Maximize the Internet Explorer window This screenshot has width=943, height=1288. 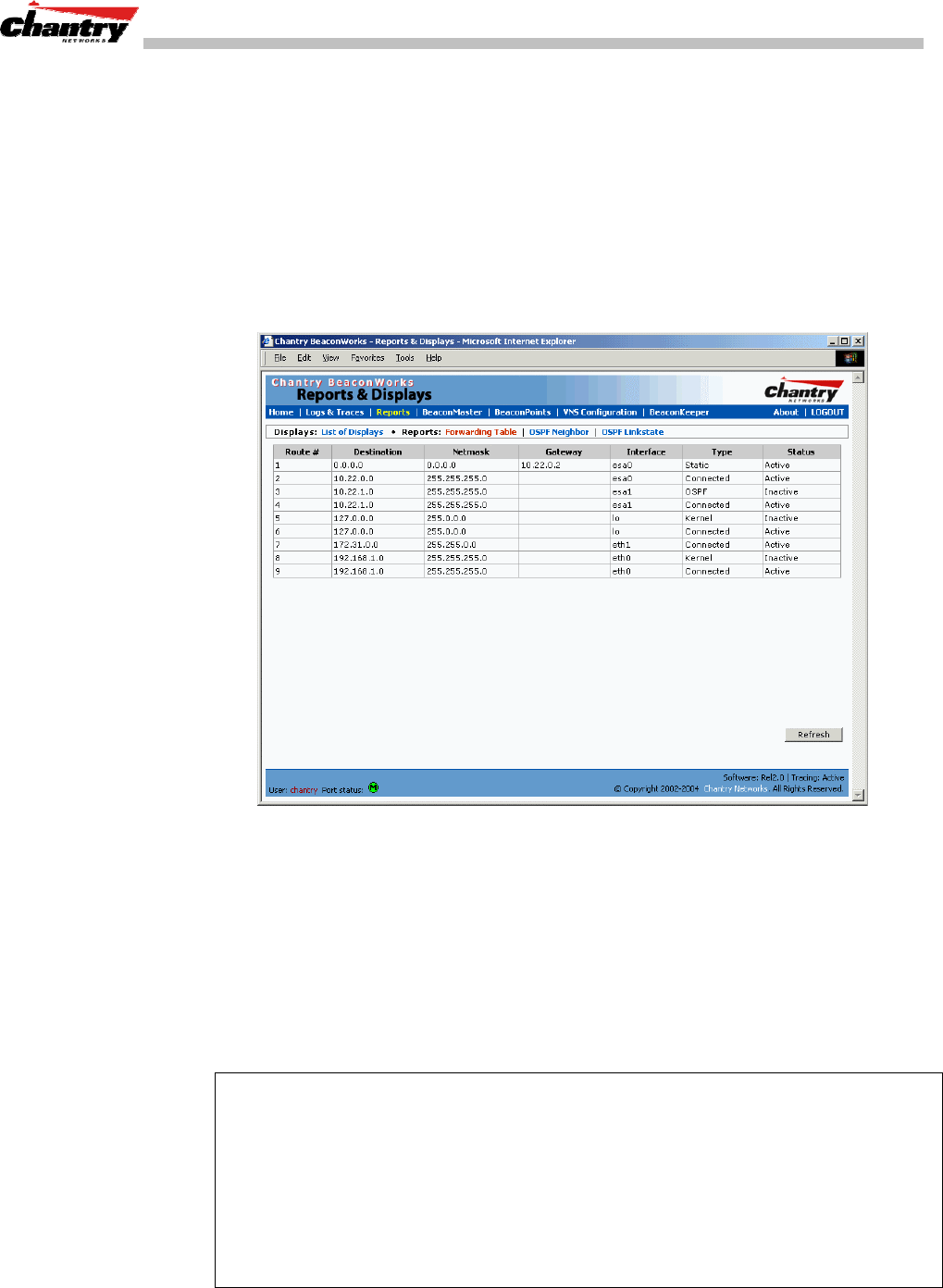tap(844, 341)
